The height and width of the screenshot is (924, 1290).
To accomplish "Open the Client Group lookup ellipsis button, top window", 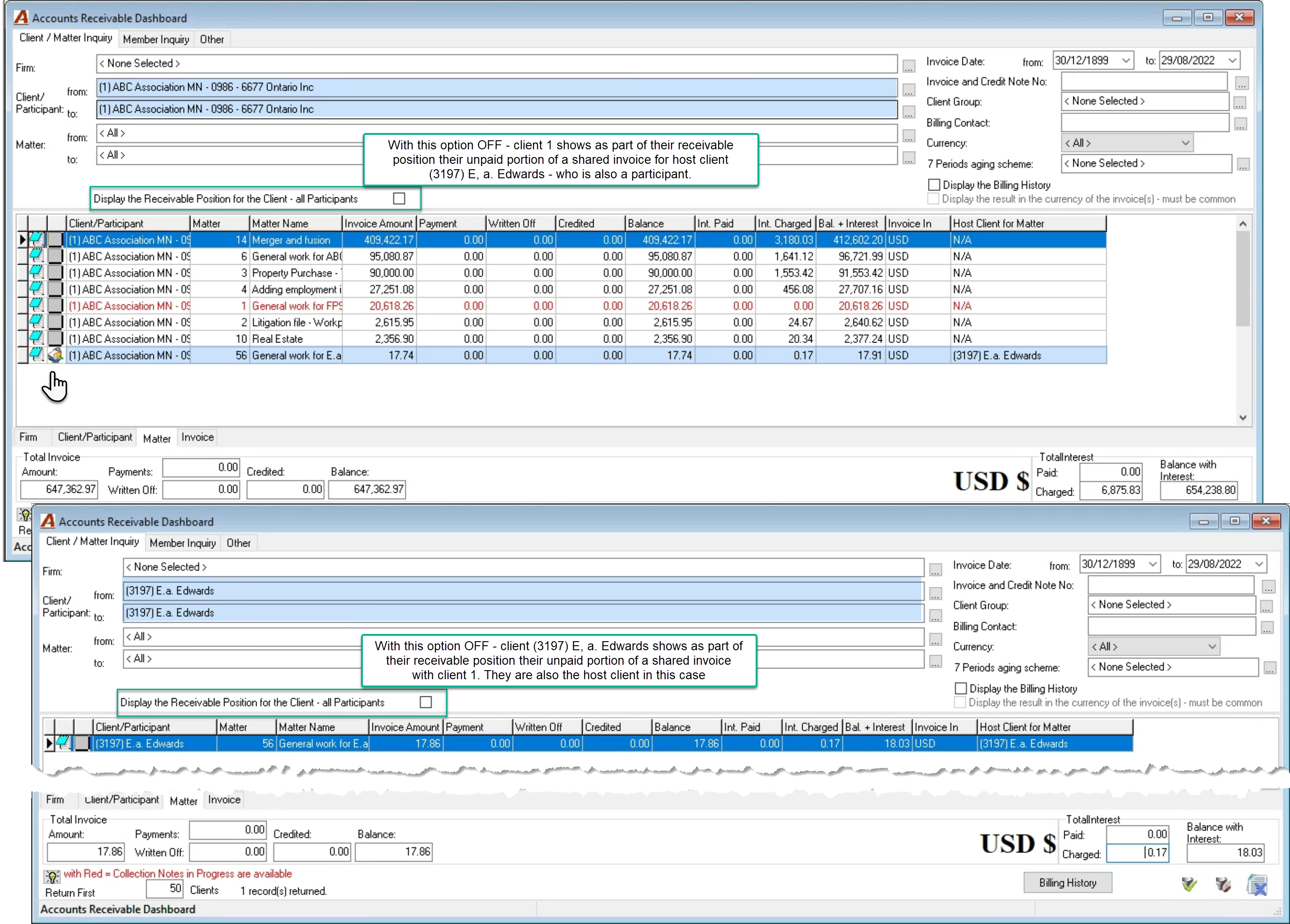I will click(1239, 103).
